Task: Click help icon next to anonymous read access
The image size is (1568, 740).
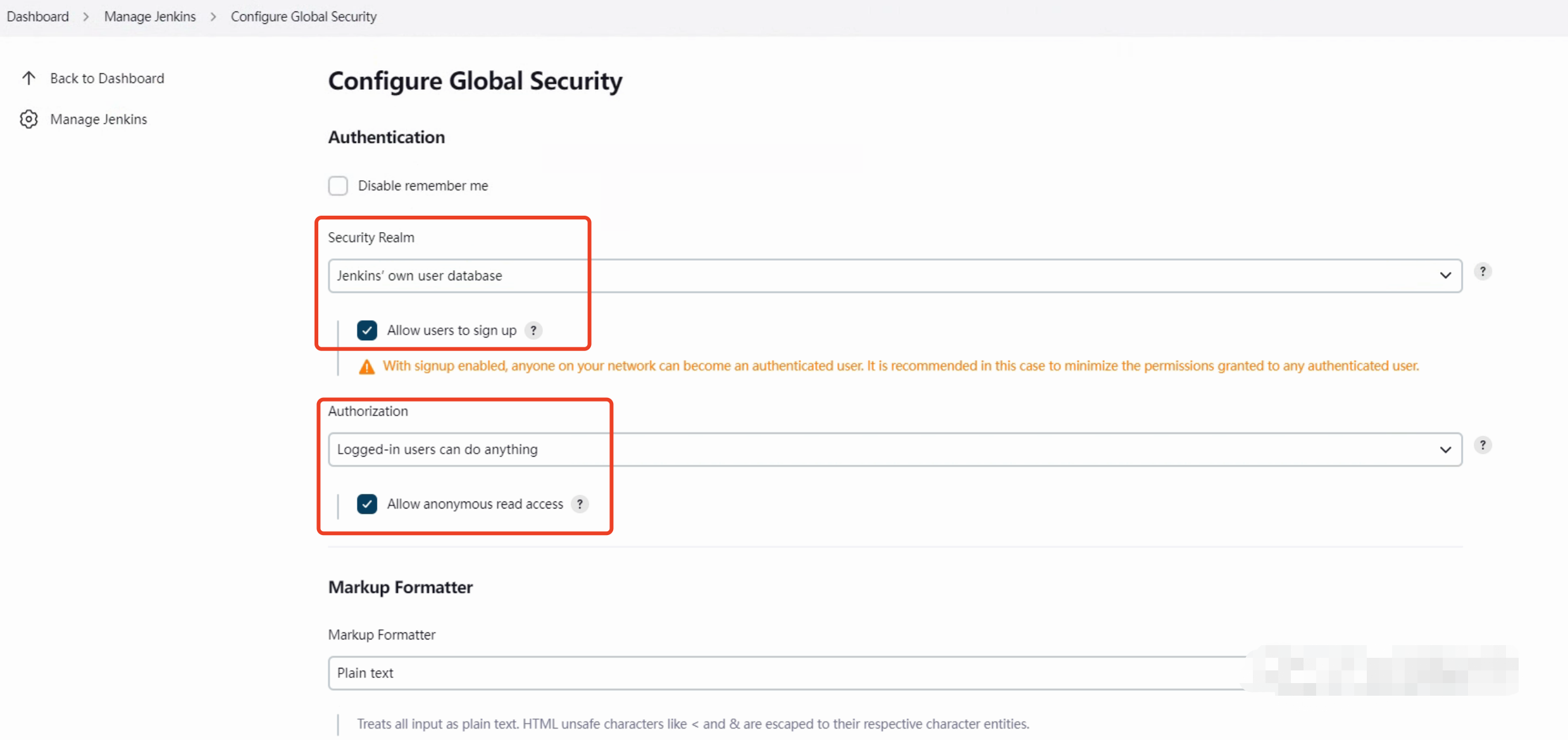Action: (x=580, y=504)
